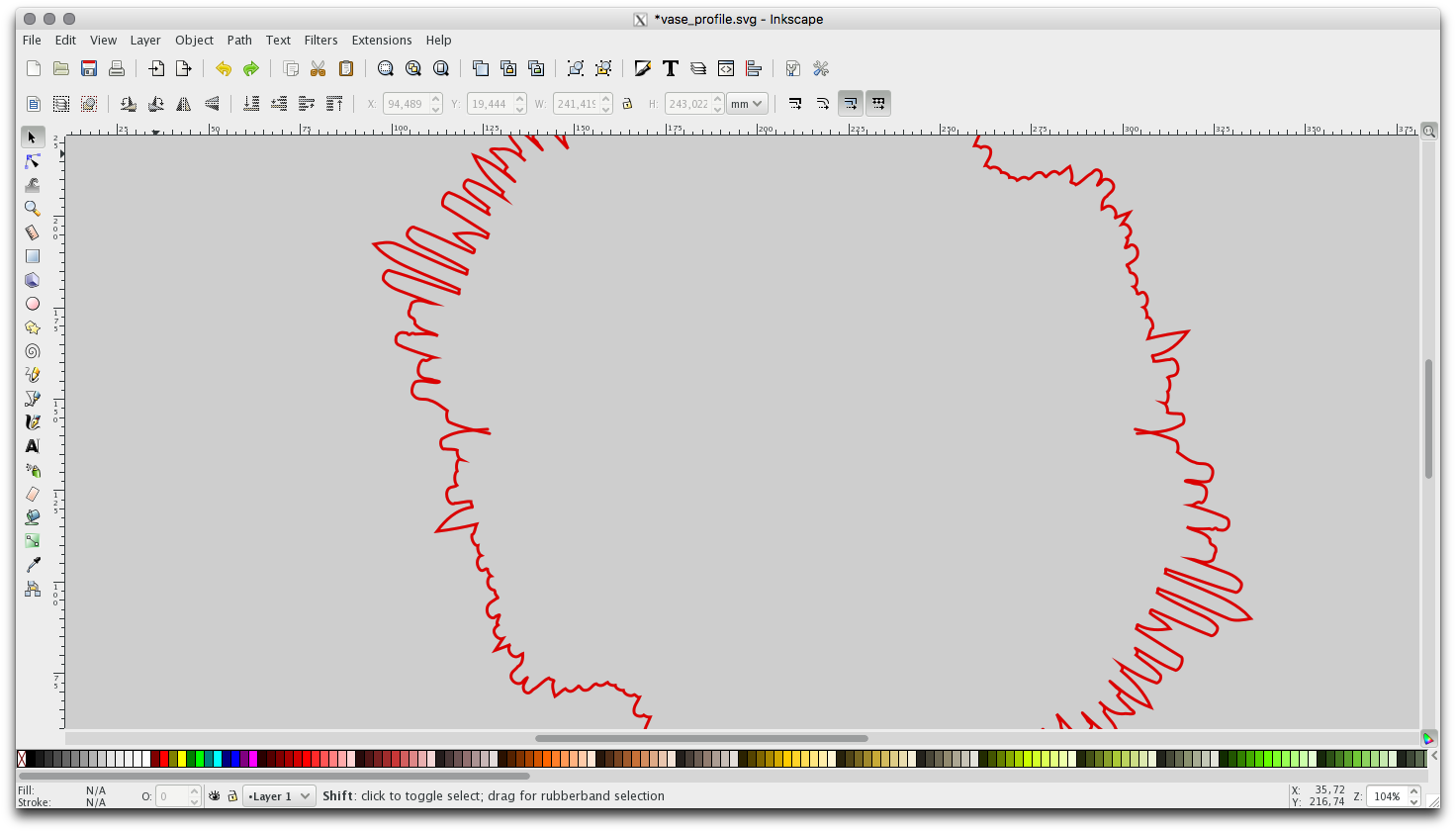Click the zoom 104% input field
Image resolution: width=1456 pixels, height=832 pixels.
(1387, 796)
